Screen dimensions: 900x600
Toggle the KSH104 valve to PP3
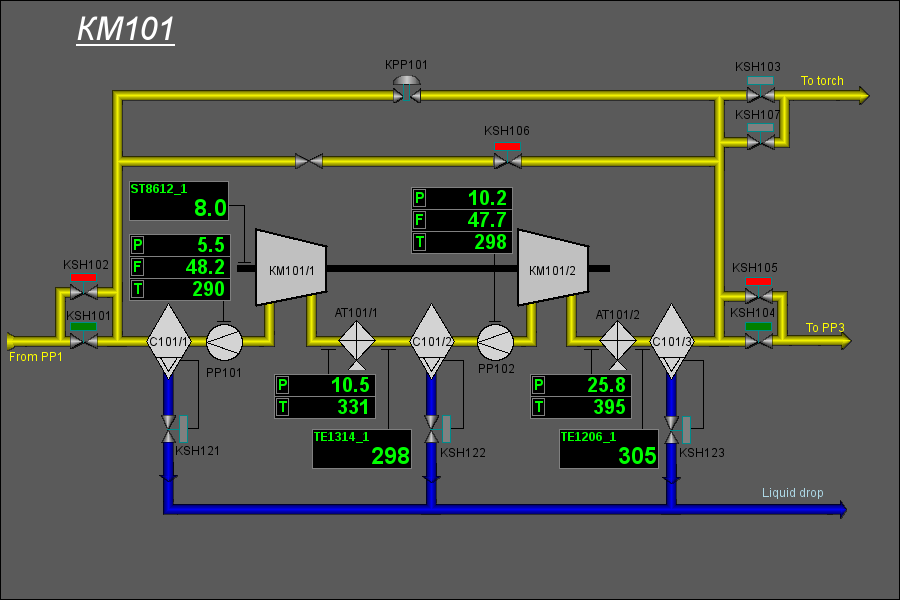[759, 341]
